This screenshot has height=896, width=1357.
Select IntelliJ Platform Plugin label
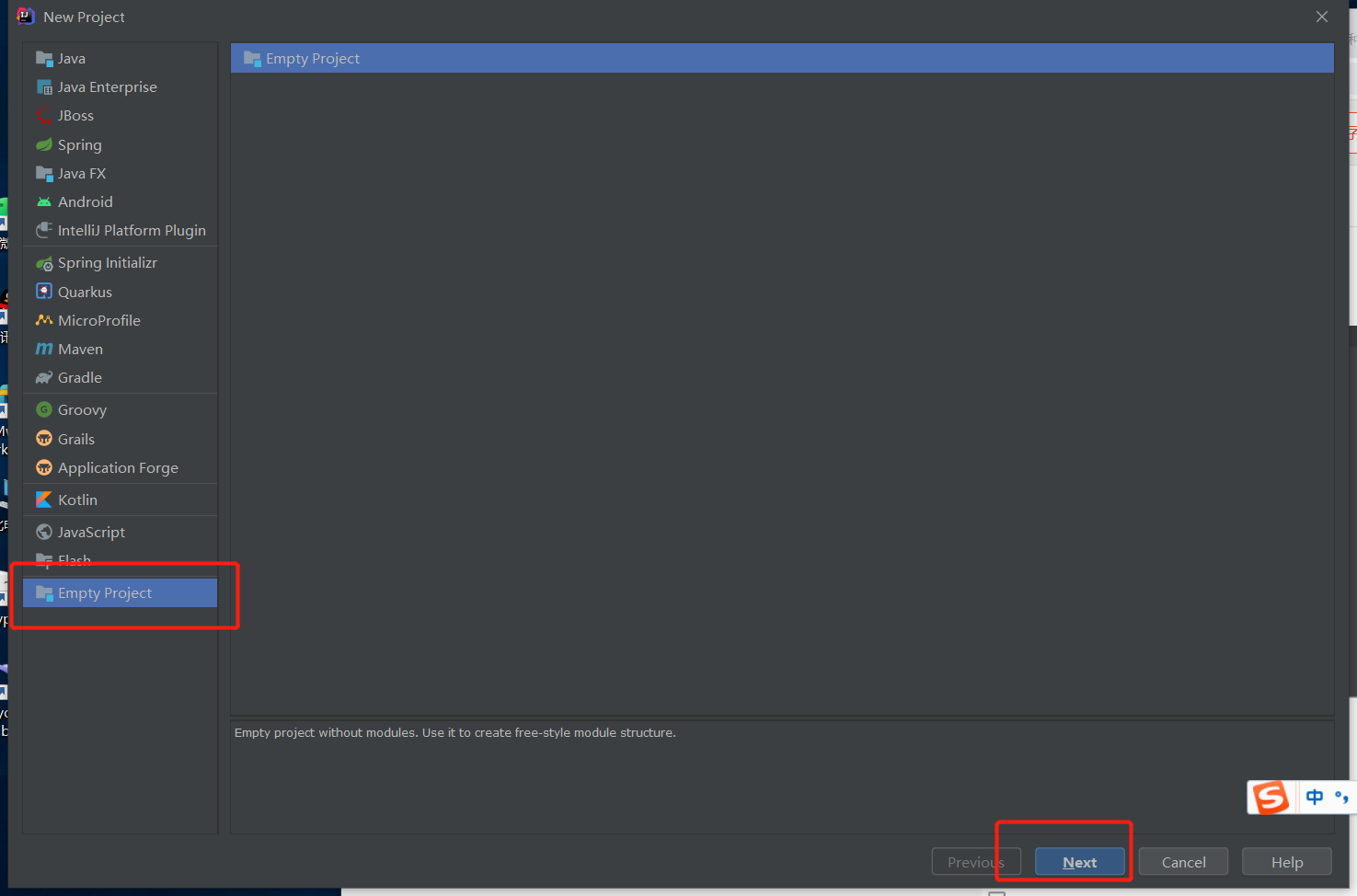point(132,231)
